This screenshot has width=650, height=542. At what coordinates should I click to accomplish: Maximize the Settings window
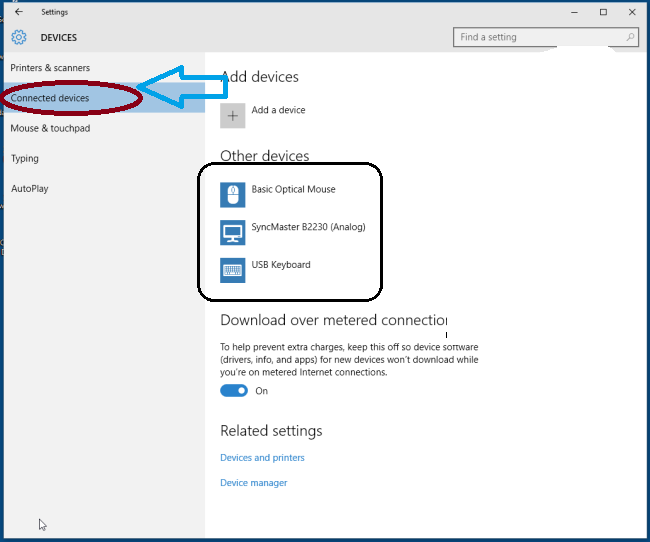603,12
